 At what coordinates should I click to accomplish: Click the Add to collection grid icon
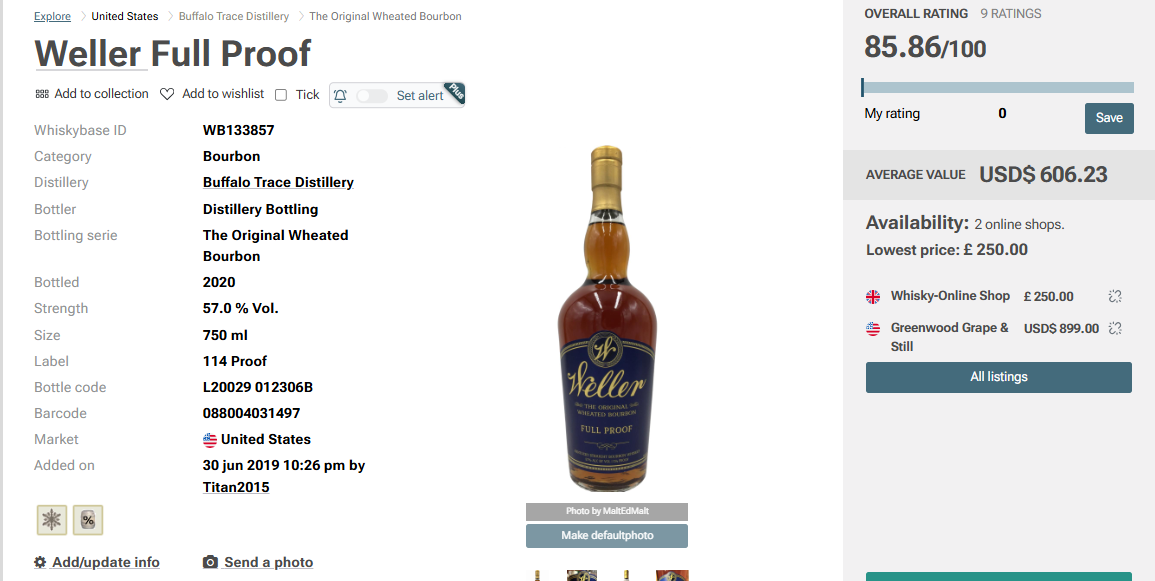[x=42, y=94]
